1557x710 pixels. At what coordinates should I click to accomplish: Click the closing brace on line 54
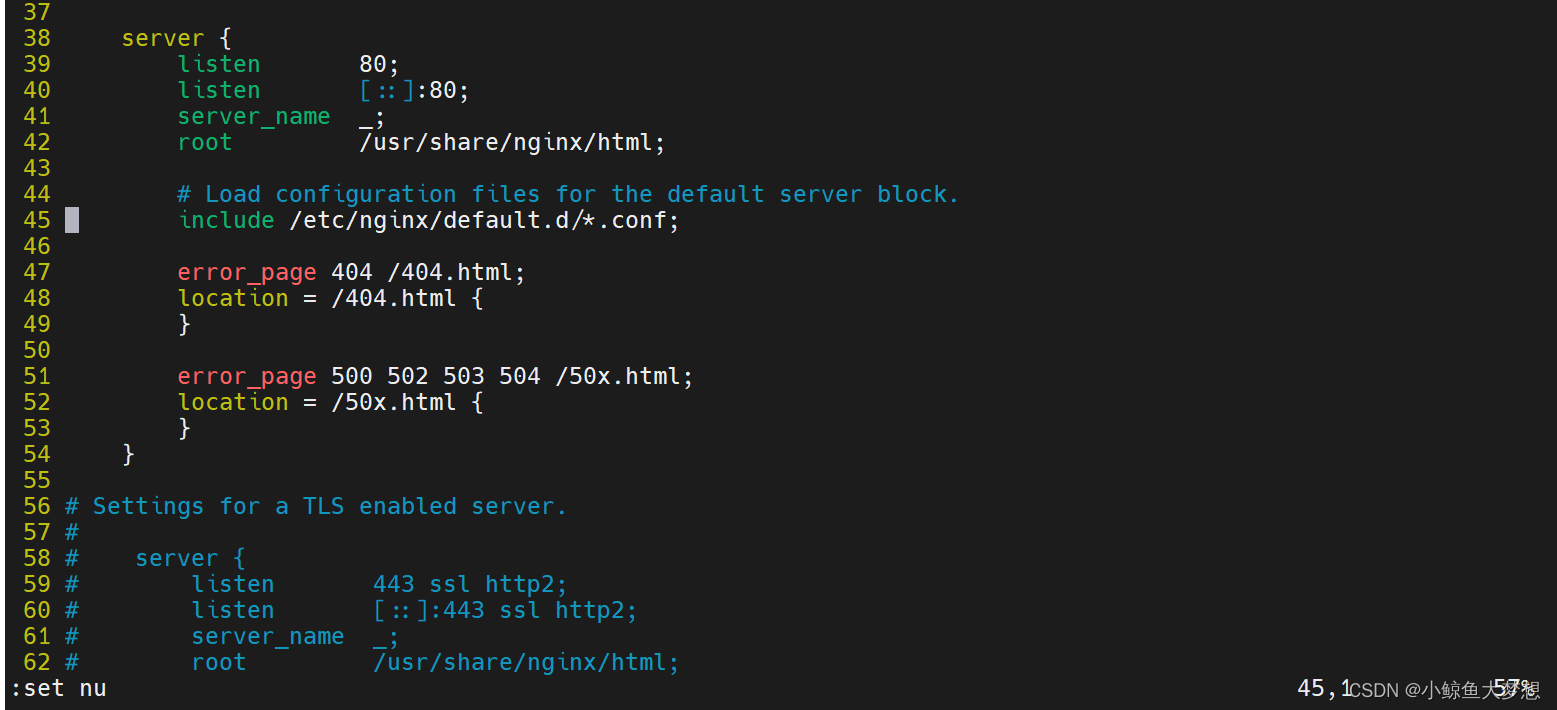point(129,453)
